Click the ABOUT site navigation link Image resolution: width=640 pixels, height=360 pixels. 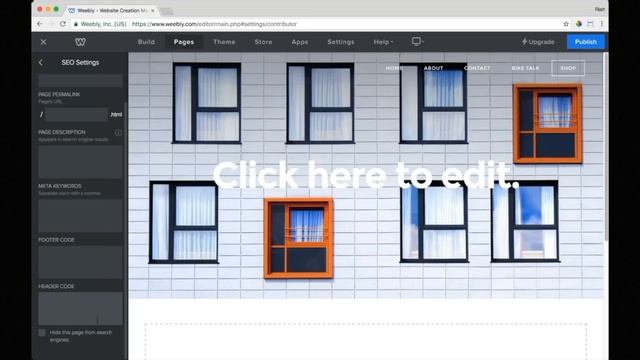[433, 68]
